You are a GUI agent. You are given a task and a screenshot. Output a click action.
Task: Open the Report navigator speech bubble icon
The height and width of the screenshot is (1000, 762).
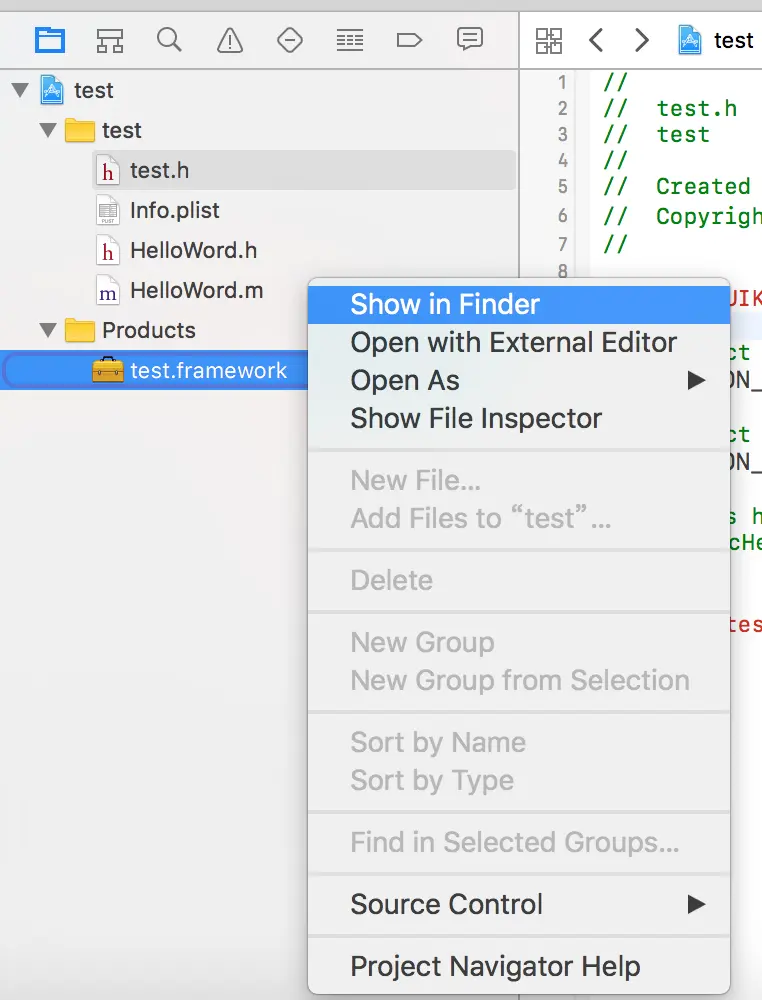click(468, 40)
